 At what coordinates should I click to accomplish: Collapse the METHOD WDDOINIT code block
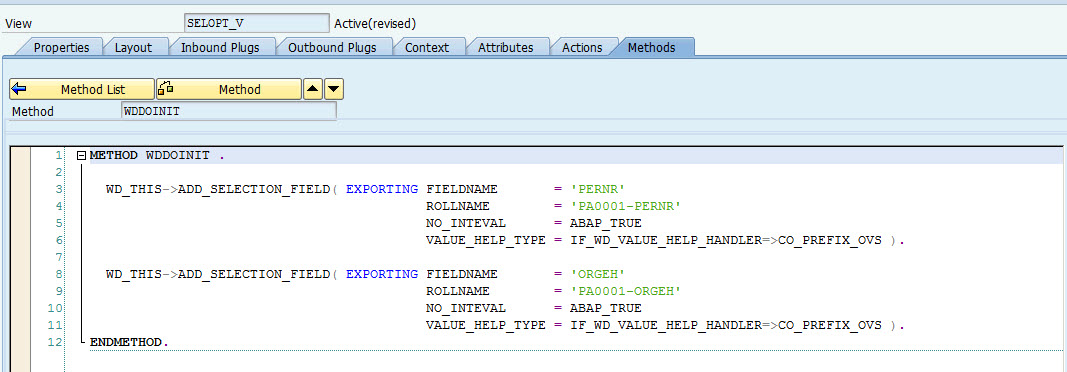click(81, 156)
